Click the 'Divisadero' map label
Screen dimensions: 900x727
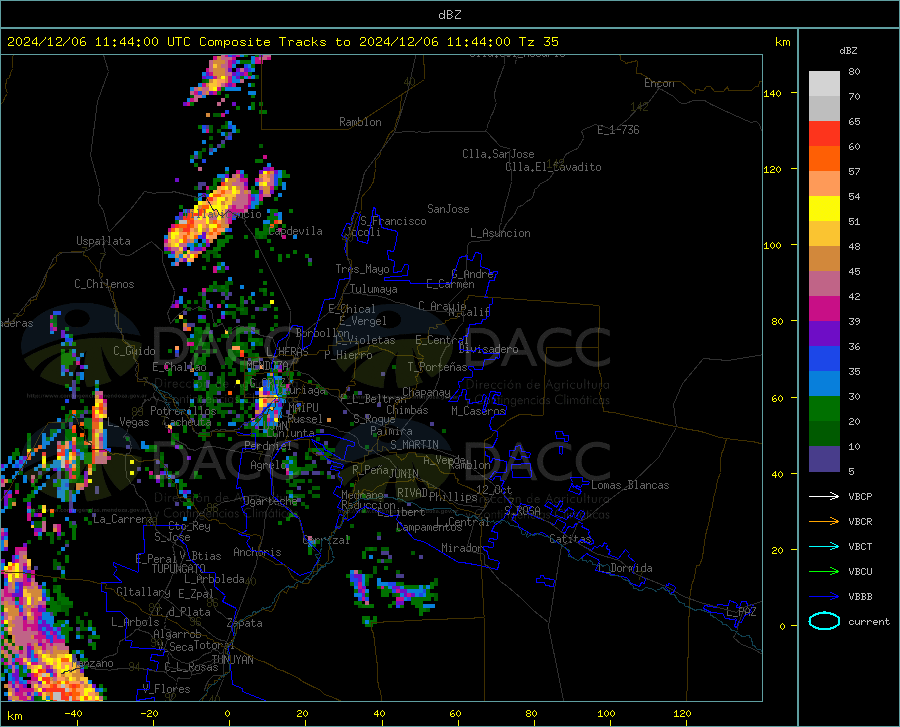488,349
